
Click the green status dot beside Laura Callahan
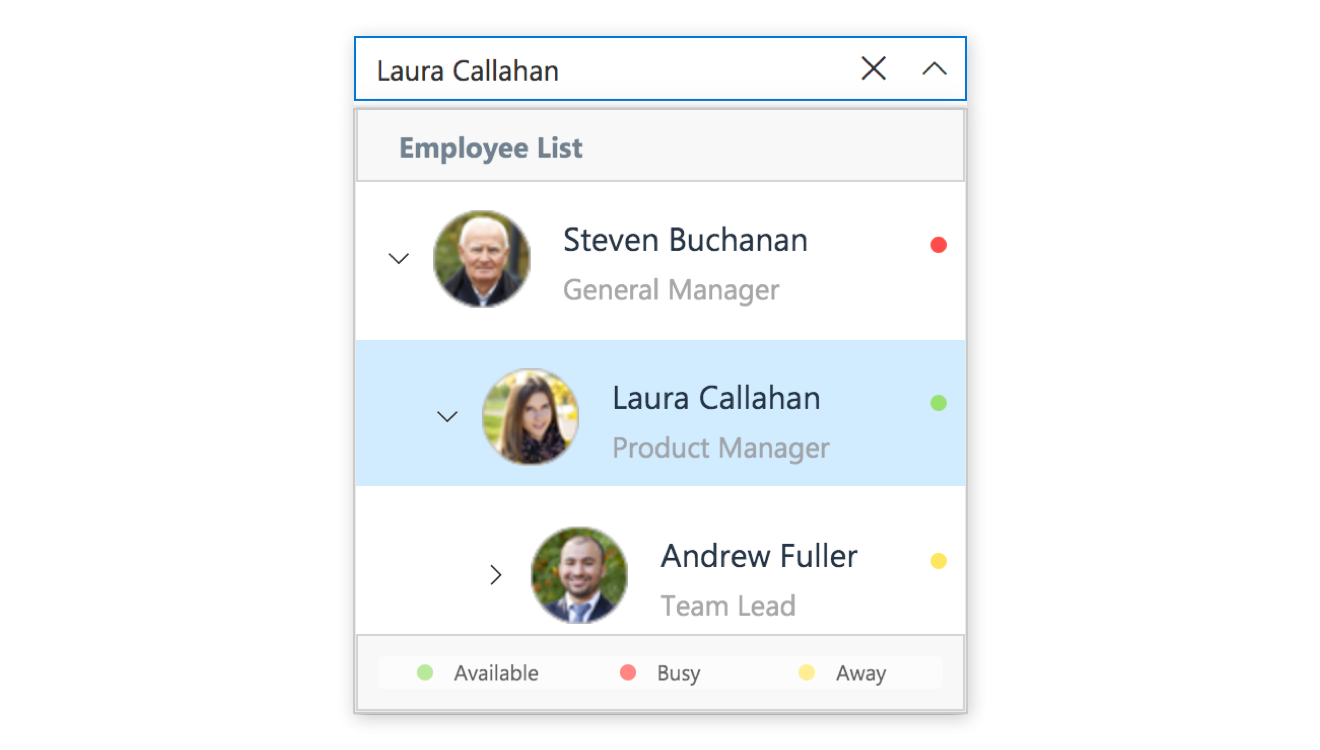click(x=938, y=403)
